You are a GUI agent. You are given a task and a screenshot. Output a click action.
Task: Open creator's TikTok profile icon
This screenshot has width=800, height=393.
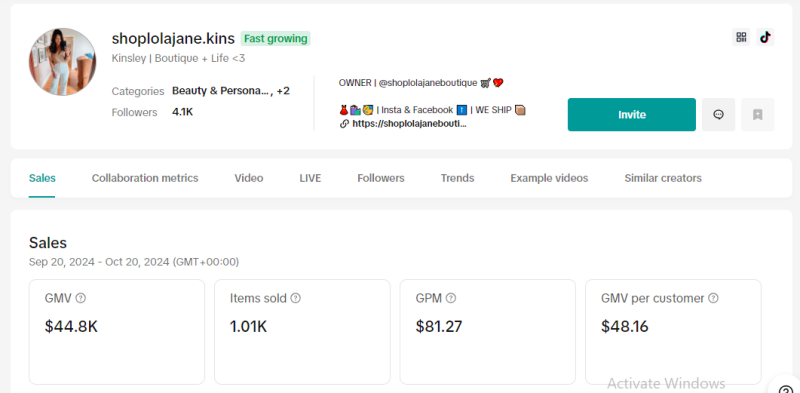pos(765,37)
